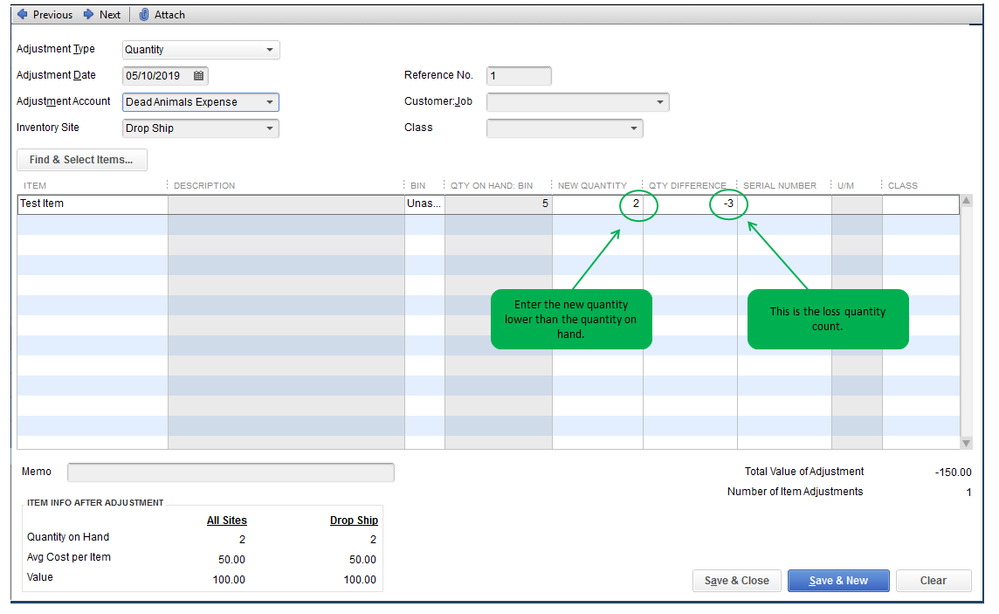Image resolution: width=999 pixels, height=614 pixels.
Task: Click into the Memo field
Action: coord(231,472)
